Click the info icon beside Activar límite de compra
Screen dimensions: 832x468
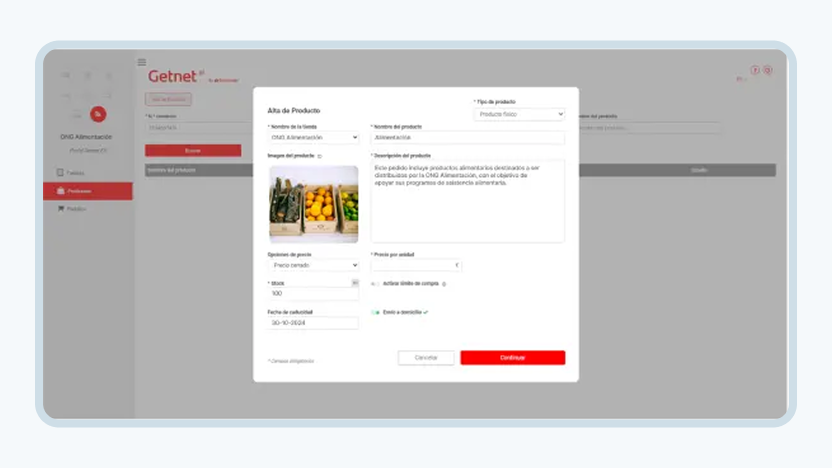[x=444, y=284]
